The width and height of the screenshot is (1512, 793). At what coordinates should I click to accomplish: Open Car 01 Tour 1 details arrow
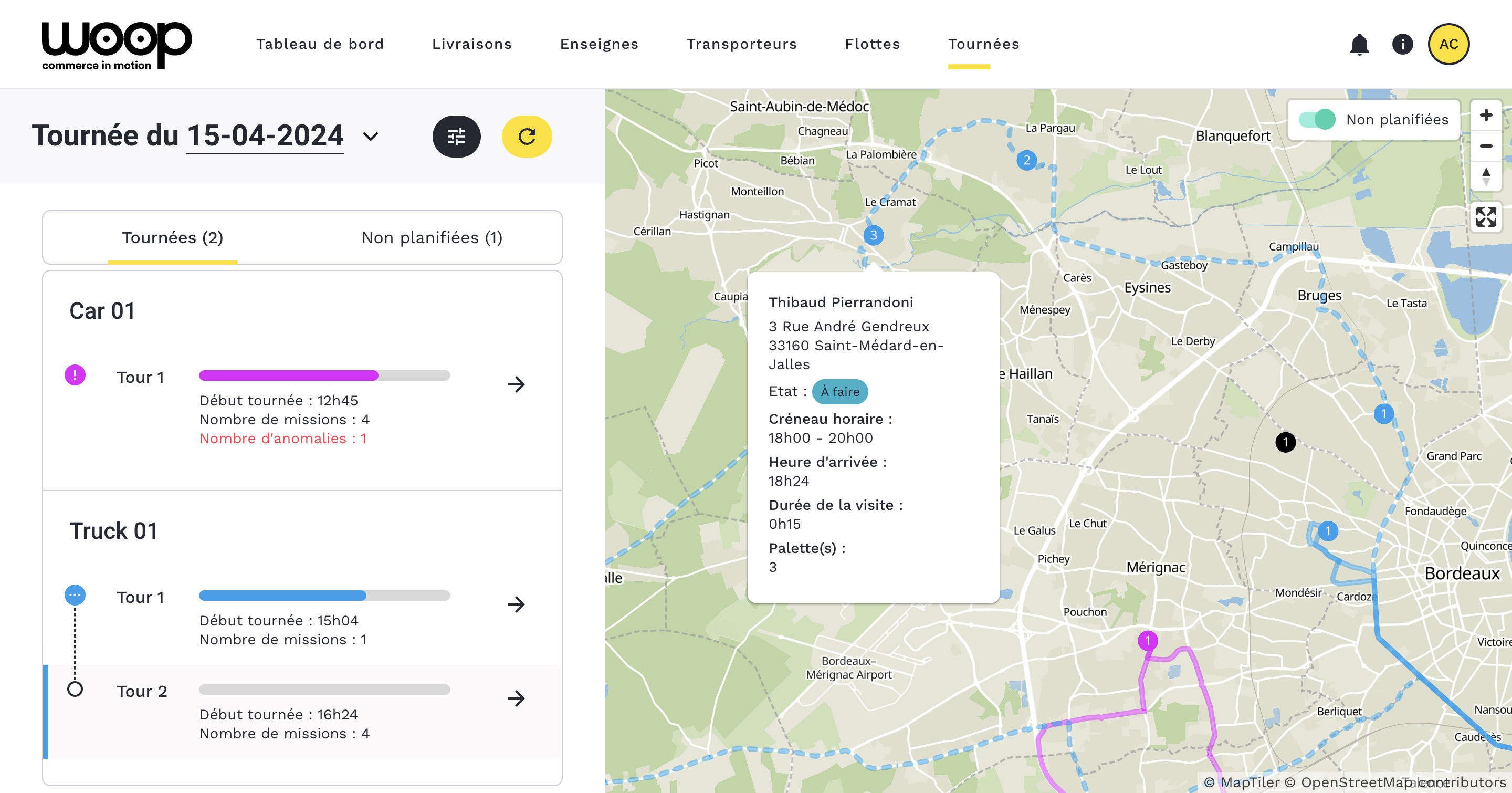pyautogui.click(x=516, y=384)
